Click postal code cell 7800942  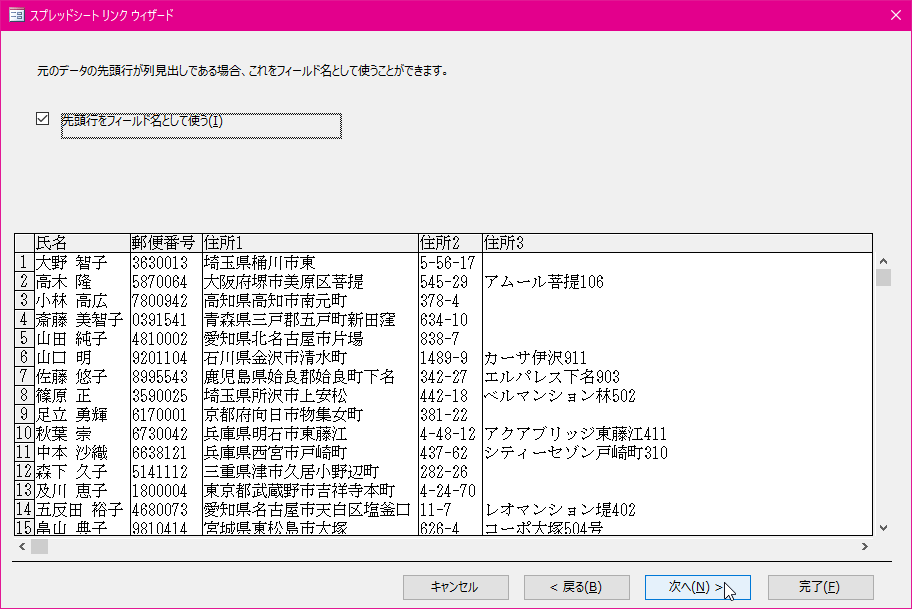(x=166, y=301)
